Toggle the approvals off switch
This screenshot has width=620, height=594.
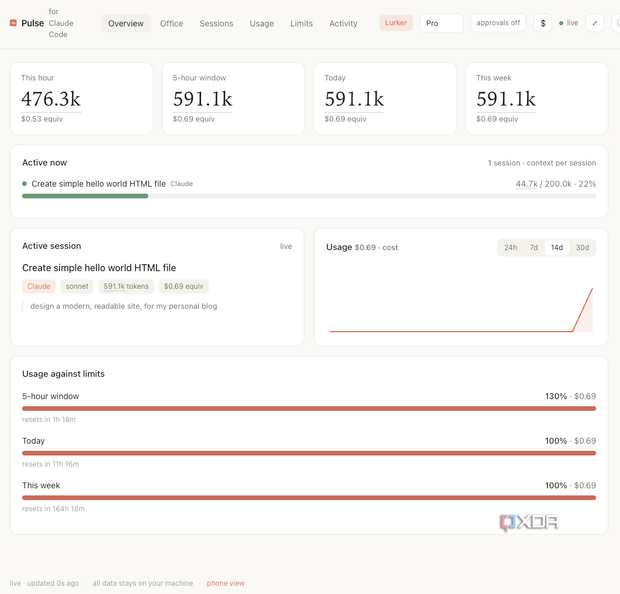(x=498, y=23)
